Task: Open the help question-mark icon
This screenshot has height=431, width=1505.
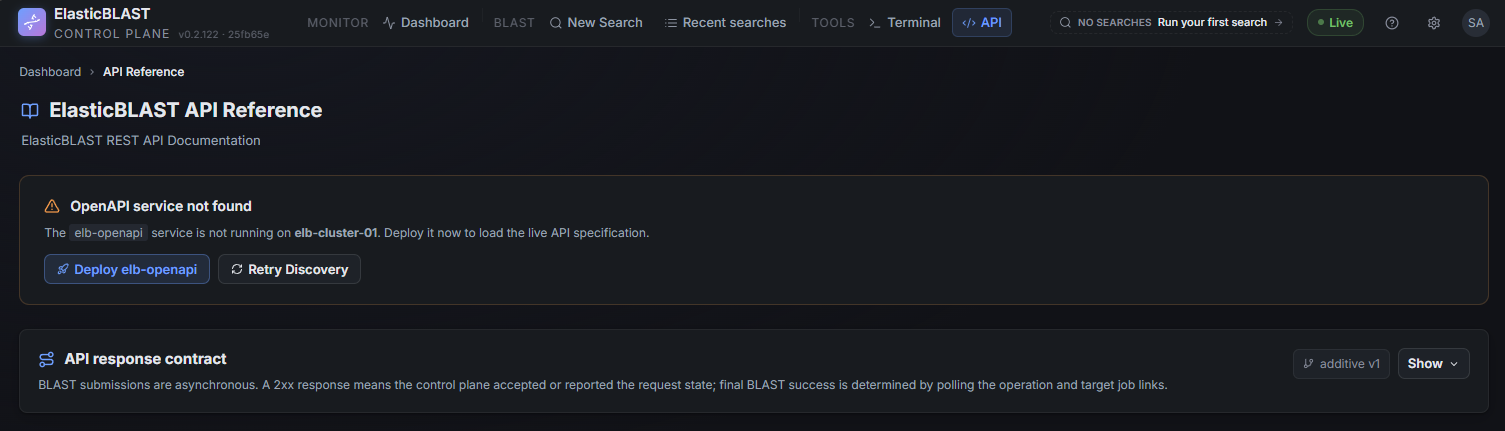Action: (x=1391, y=22)
